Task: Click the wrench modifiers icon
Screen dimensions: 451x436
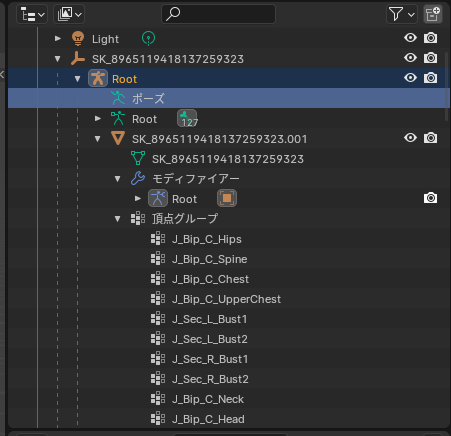Action: pos(138,178)
